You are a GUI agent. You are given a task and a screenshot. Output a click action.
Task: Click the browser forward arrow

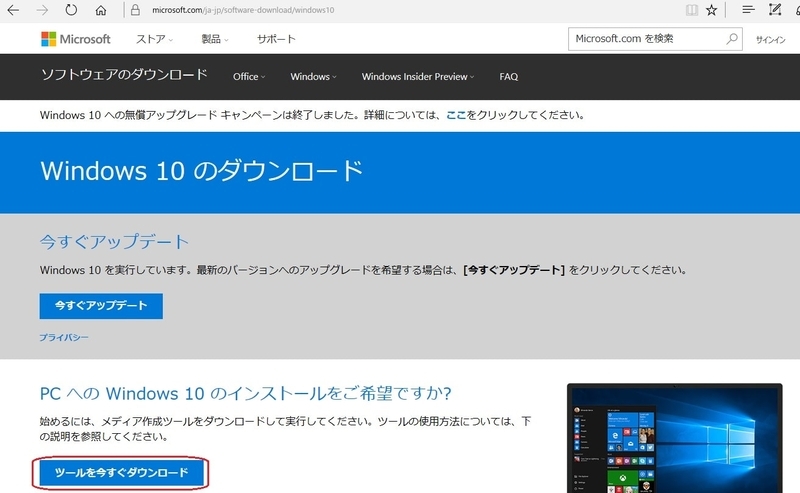(42, 10)
